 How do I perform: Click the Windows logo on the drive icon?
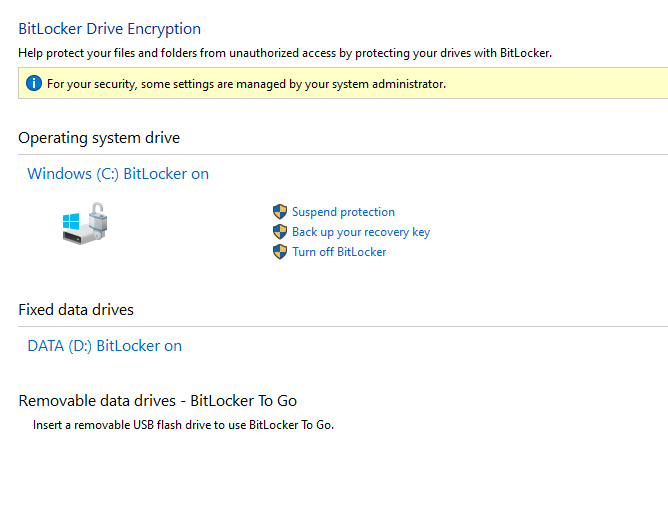71,222
